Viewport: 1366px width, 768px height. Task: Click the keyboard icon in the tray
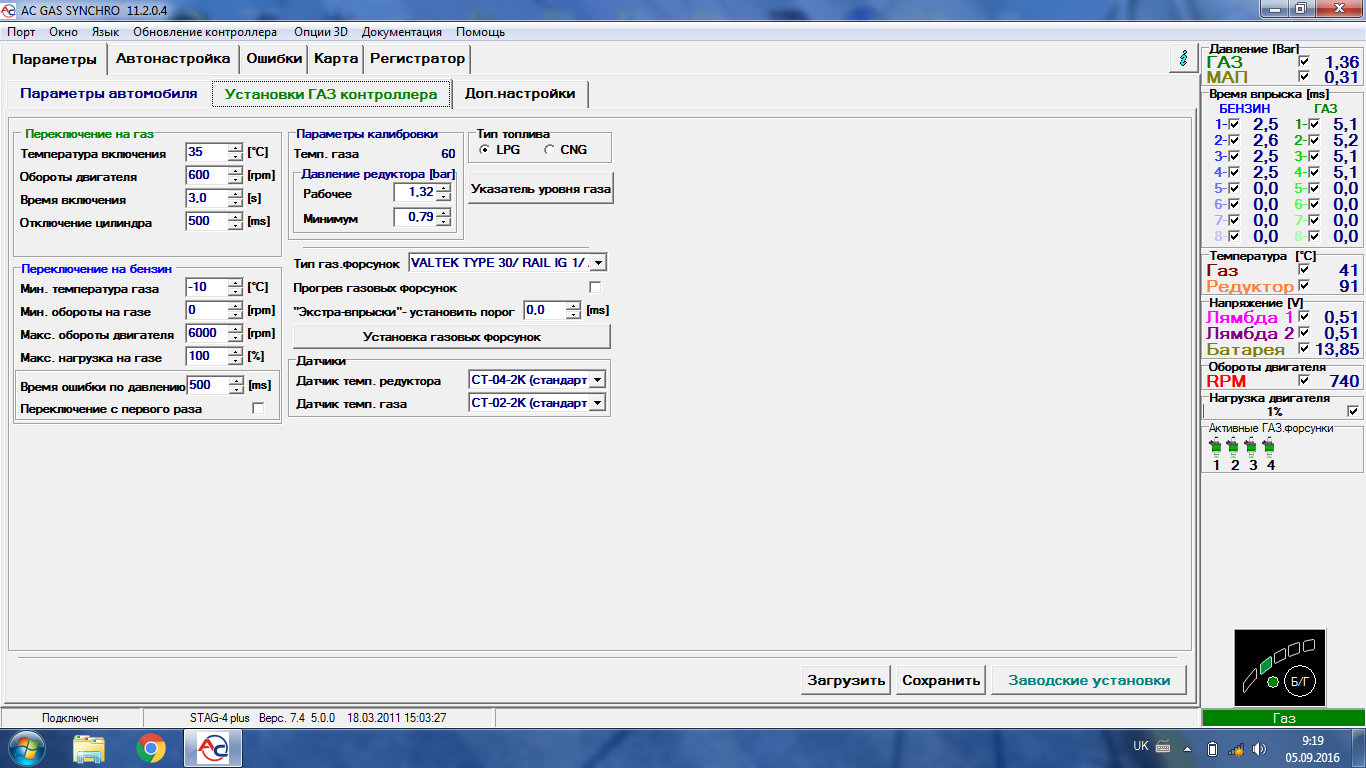click(1163, 746)
